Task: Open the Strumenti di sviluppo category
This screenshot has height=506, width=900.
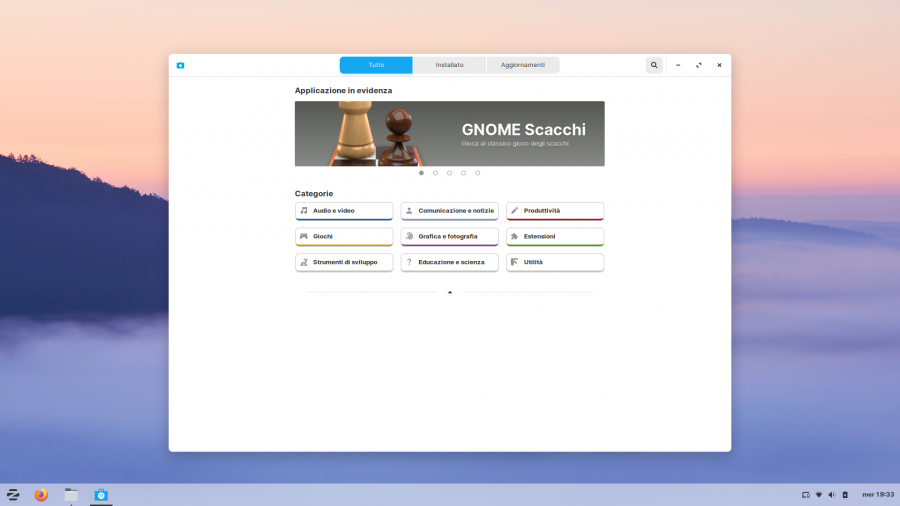Action: 344,262
